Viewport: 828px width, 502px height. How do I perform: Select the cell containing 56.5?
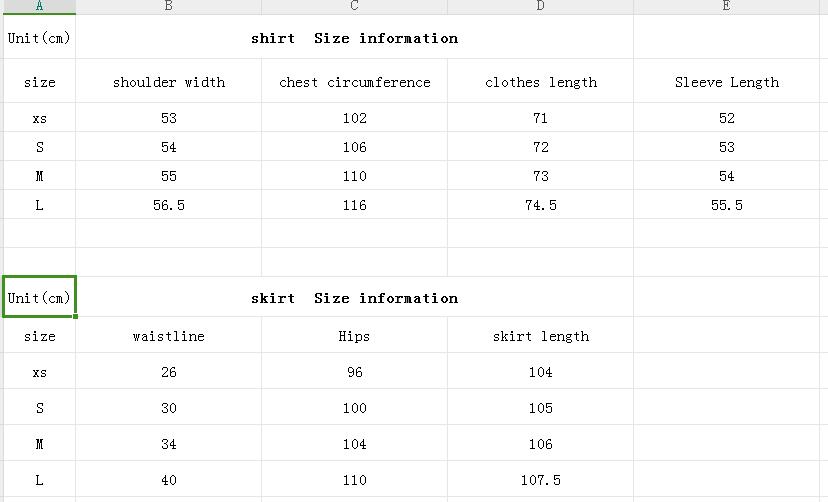(x=168, y=205)
